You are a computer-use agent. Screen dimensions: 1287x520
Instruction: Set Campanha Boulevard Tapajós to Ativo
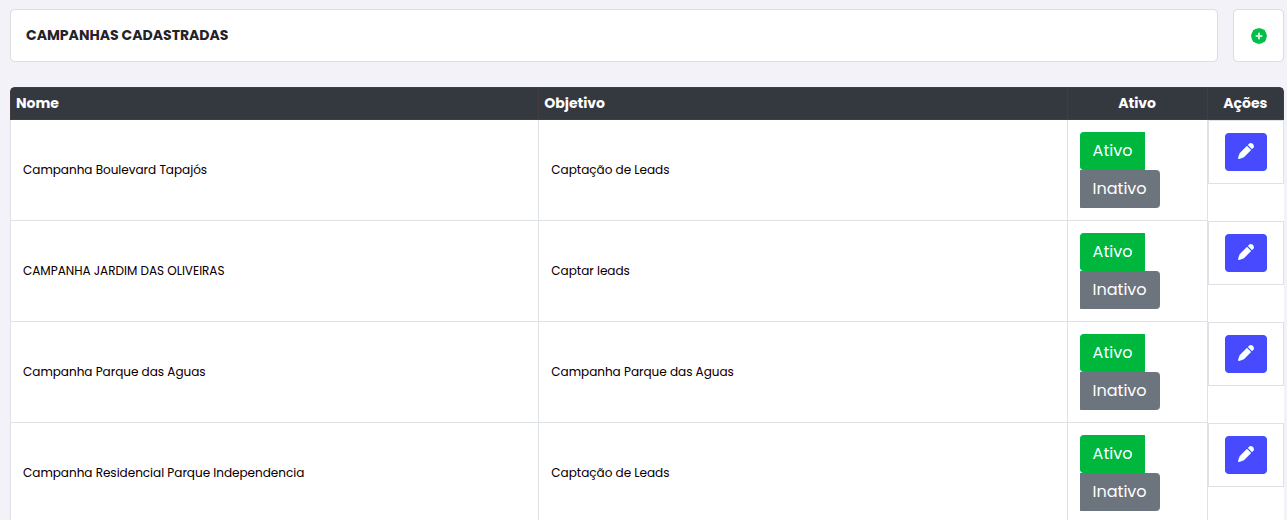pyautogui.click(x=1112, y=151)
